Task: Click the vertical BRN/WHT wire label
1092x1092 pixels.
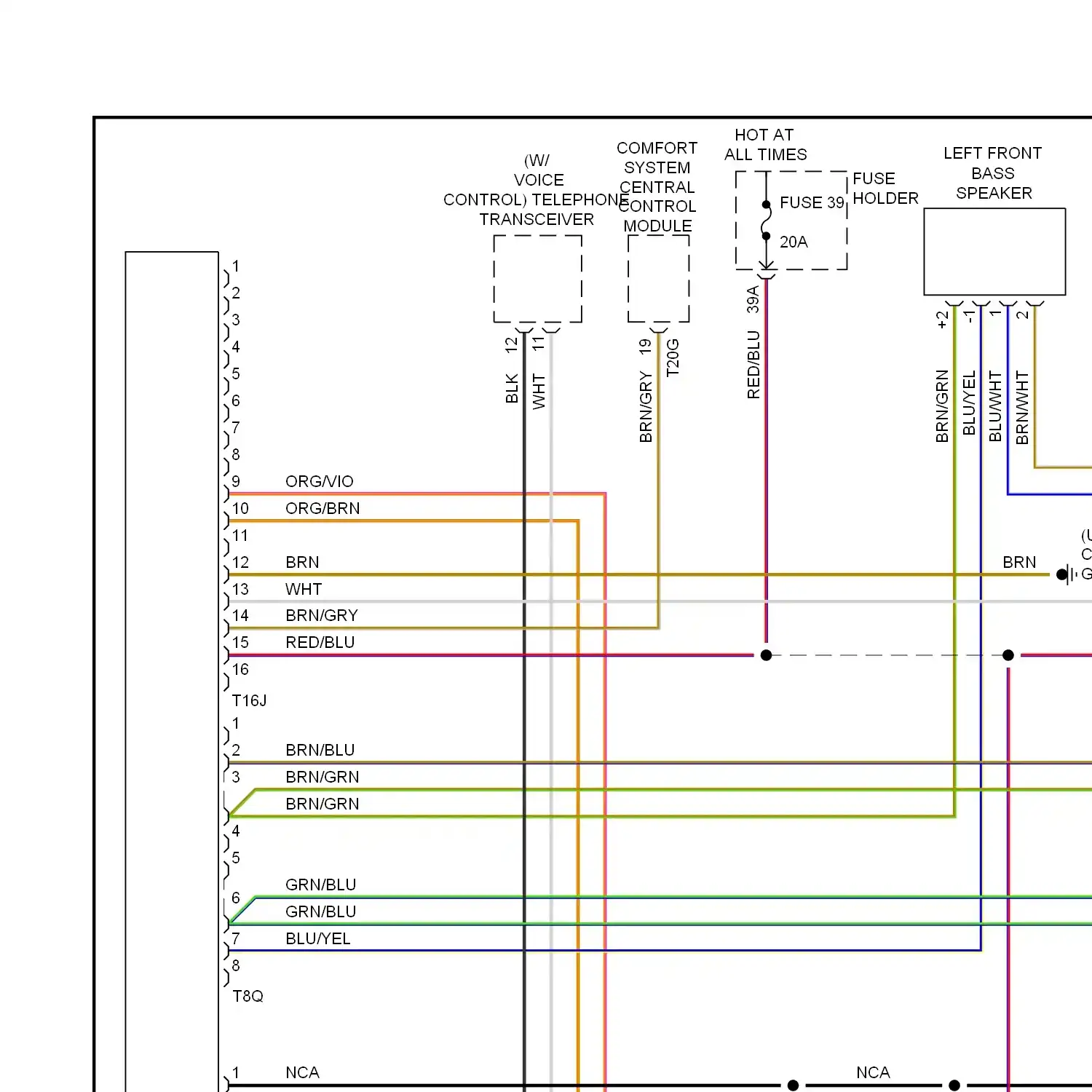Action: tap(1022, 408)
